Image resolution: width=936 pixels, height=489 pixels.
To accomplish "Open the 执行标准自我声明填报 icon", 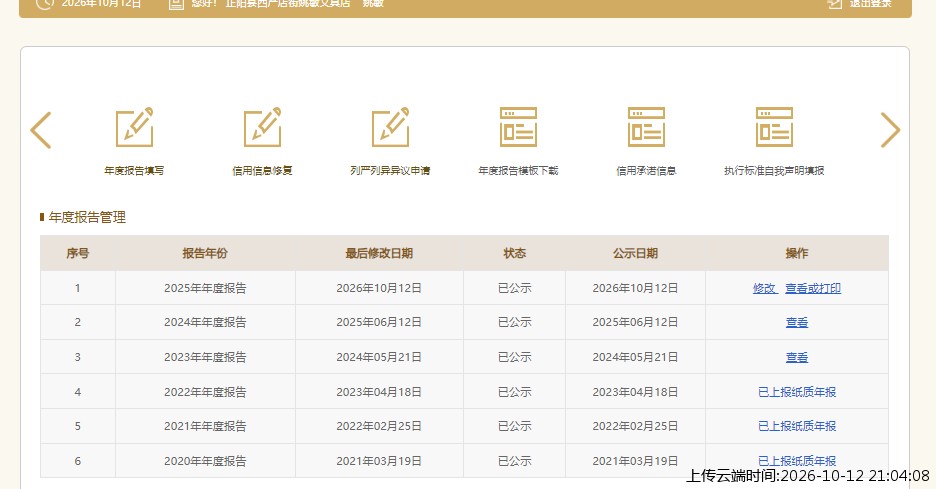I will pyautogui.click(x=774, y=127).
